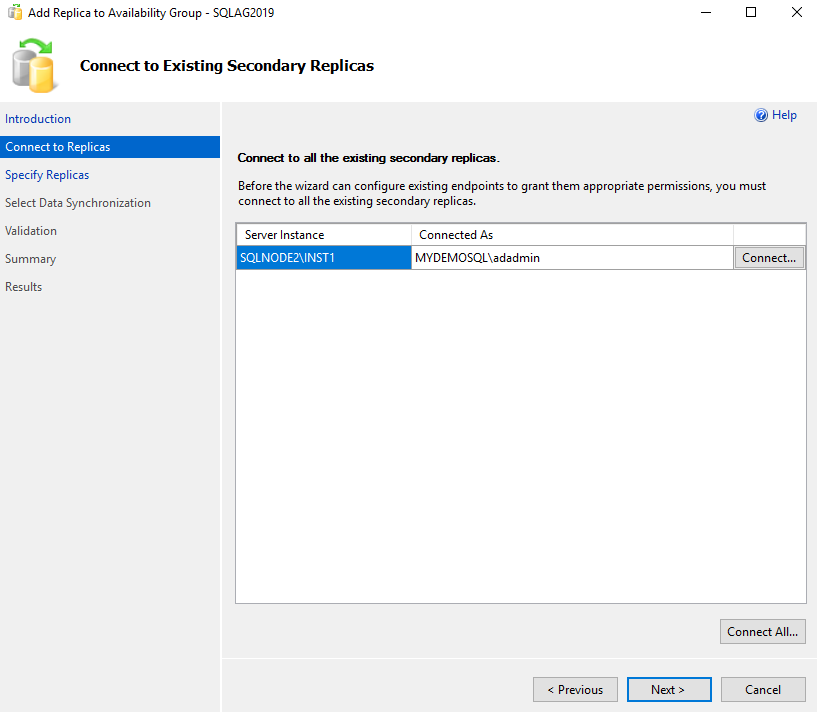Select the Results step
This screenshot has height=712, width=817.
click(24, 286)
